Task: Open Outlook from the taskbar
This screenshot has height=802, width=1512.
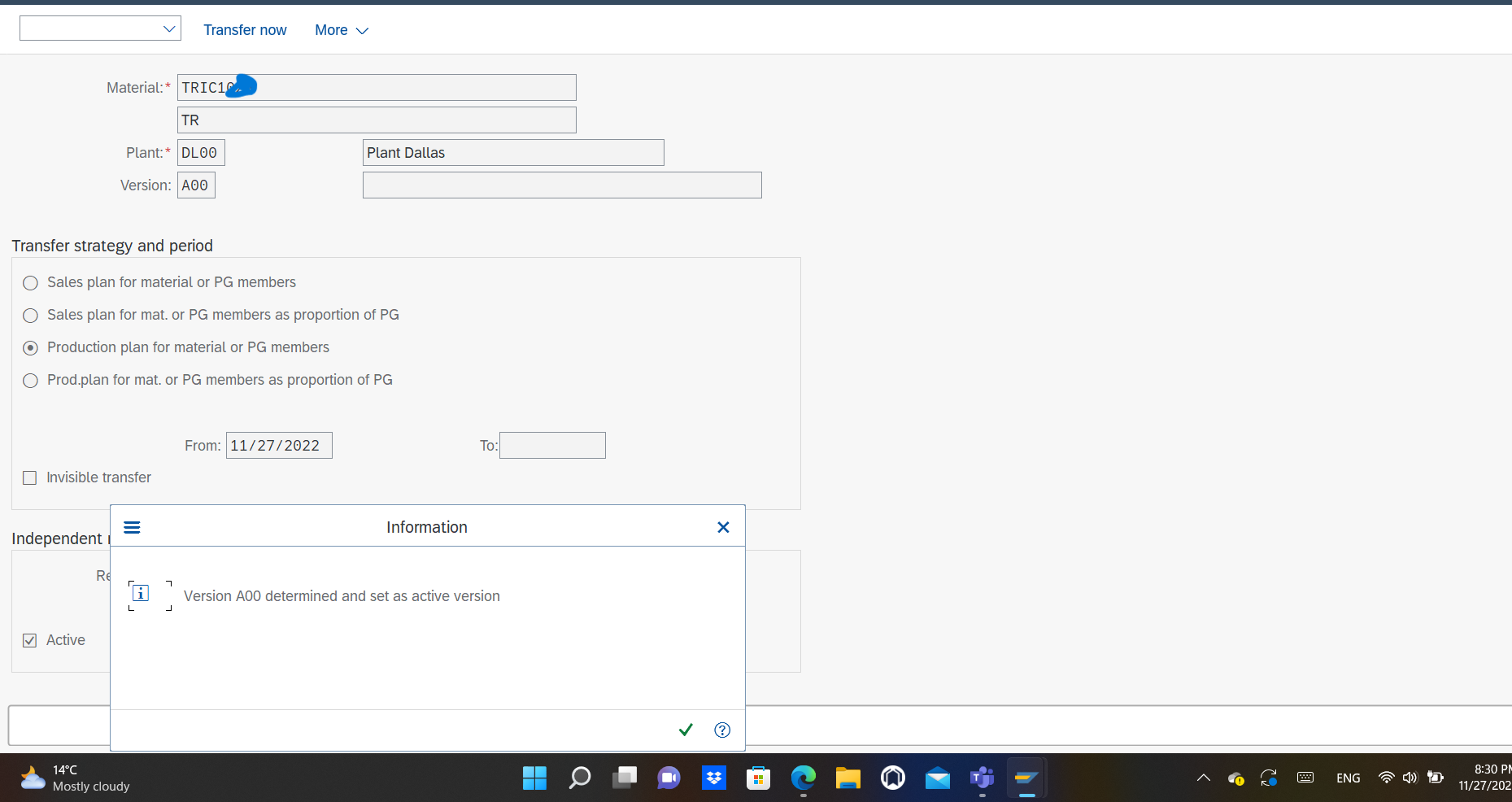Action: (937, 778)
